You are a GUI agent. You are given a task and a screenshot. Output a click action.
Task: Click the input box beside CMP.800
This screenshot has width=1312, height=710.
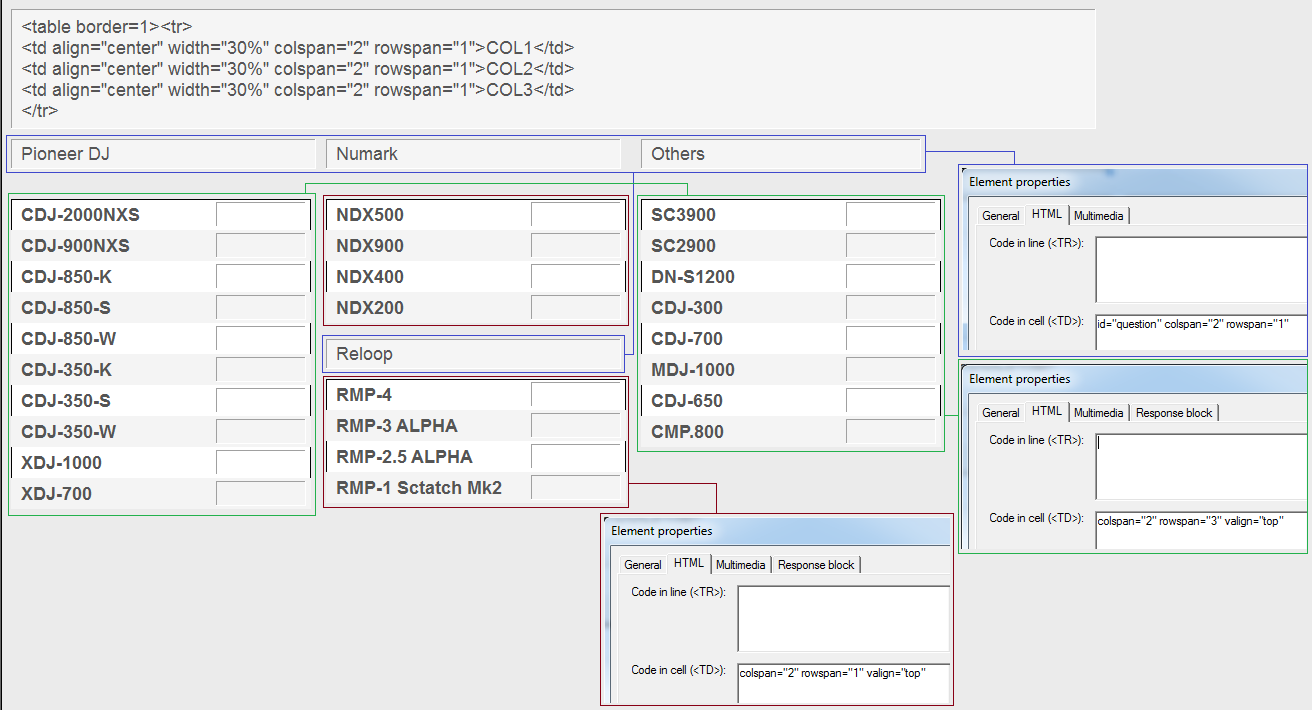892,432
